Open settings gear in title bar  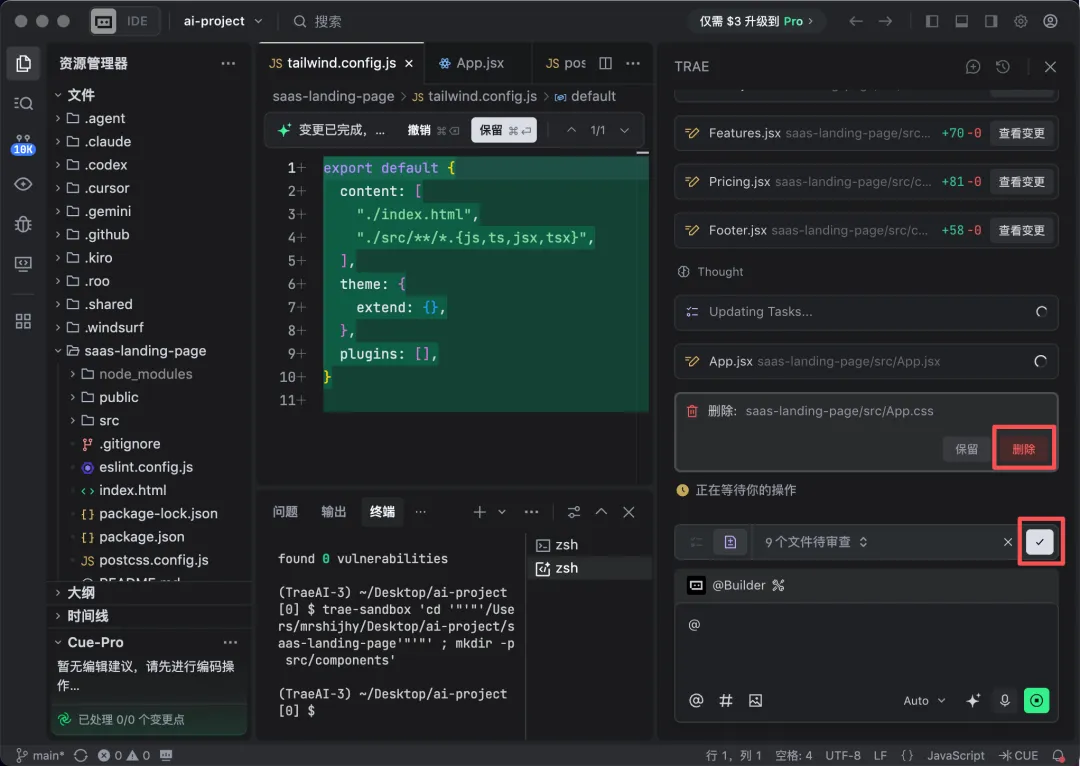coord(1020,21)
